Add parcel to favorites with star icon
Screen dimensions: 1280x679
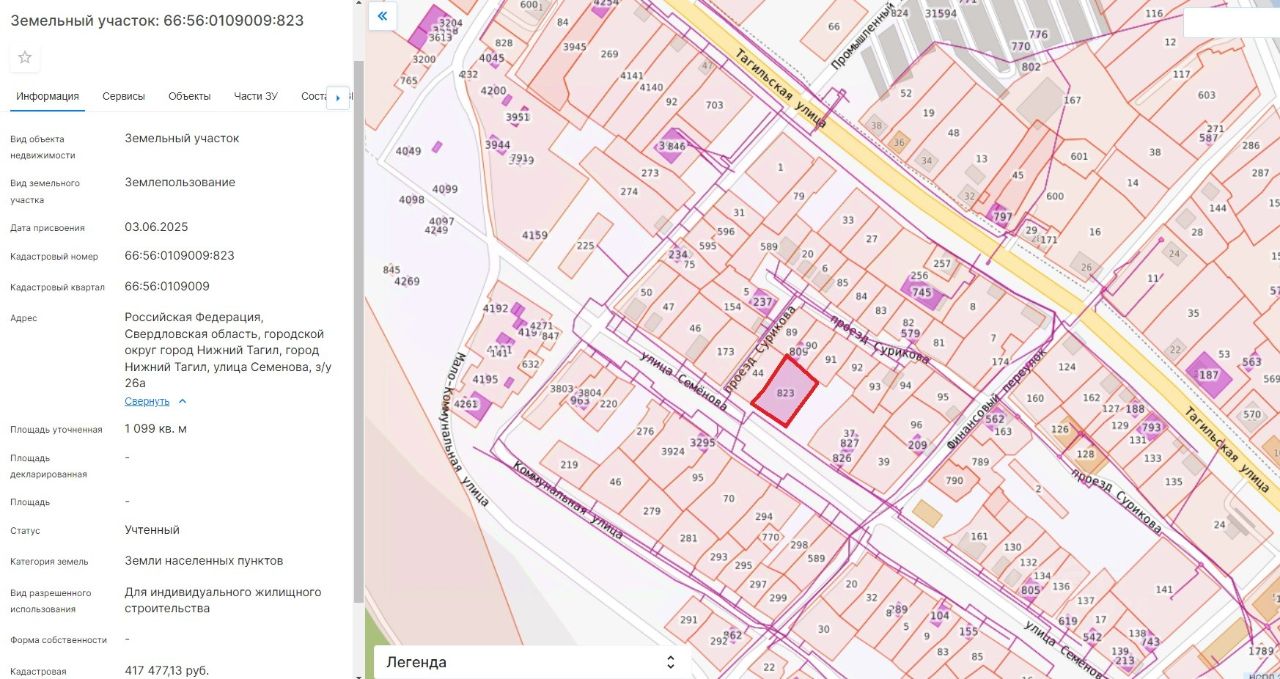25,57
